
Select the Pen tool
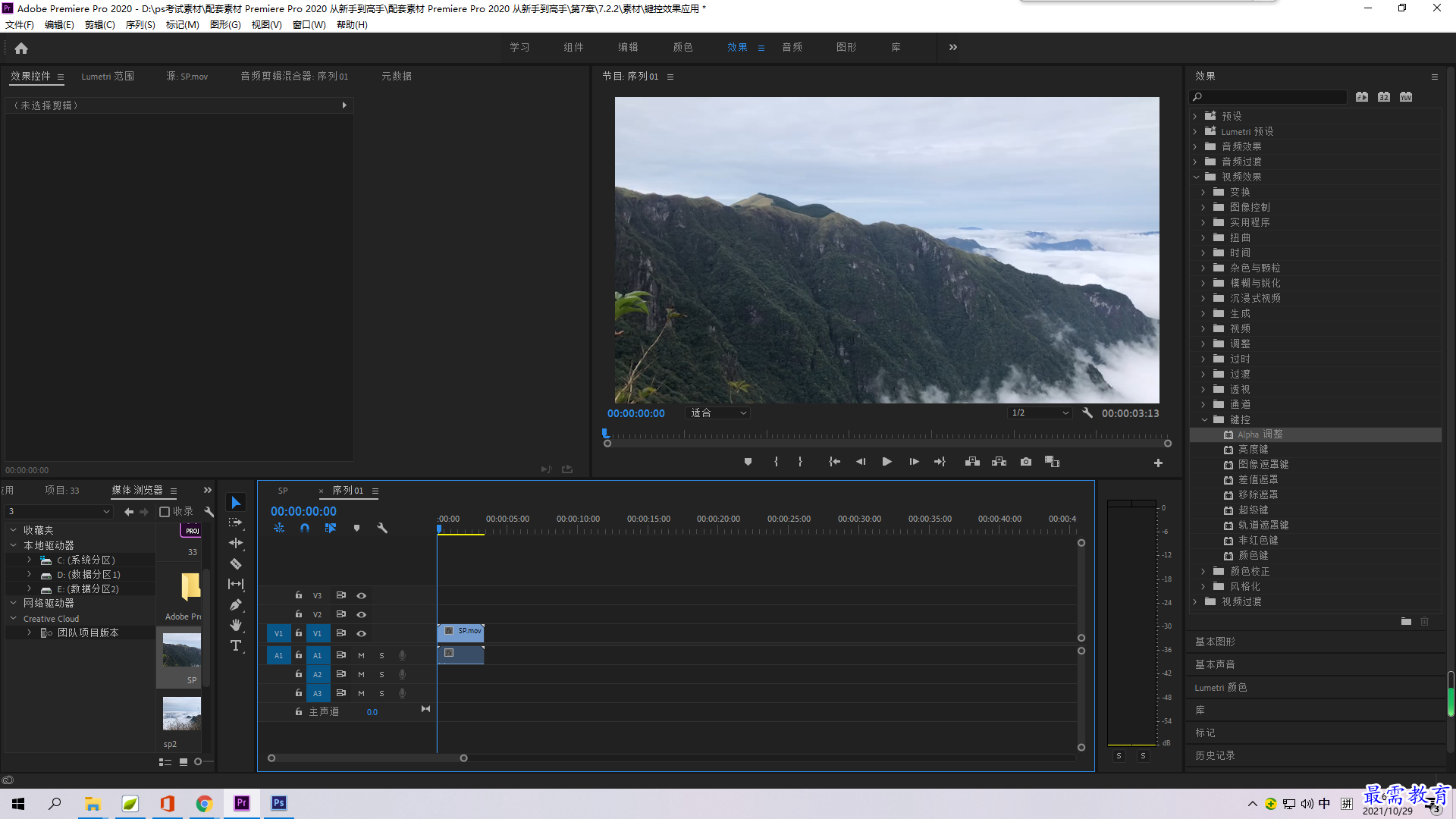[x=236, y=604]
